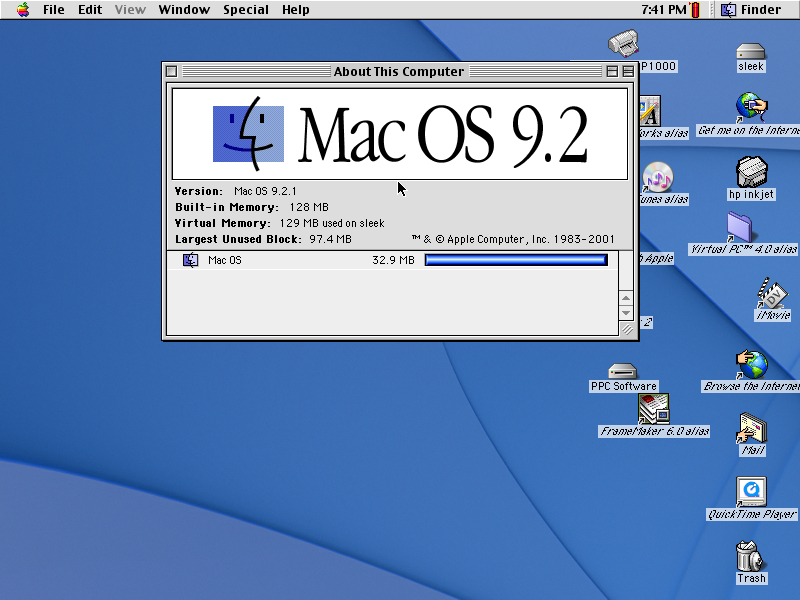Image resolution: width=800 pixels, height=600 pixels.
Task: Select the sleek hard disk icon
Action: coord(751,52)
